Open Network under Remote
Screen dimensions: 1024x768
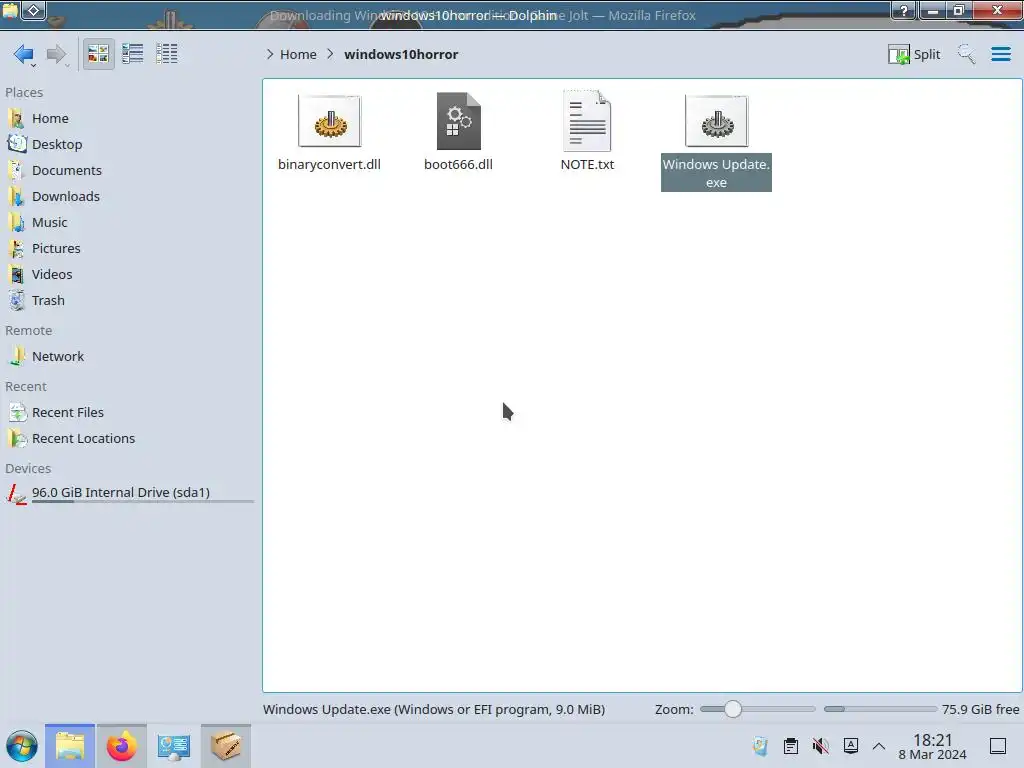point(129,357)
